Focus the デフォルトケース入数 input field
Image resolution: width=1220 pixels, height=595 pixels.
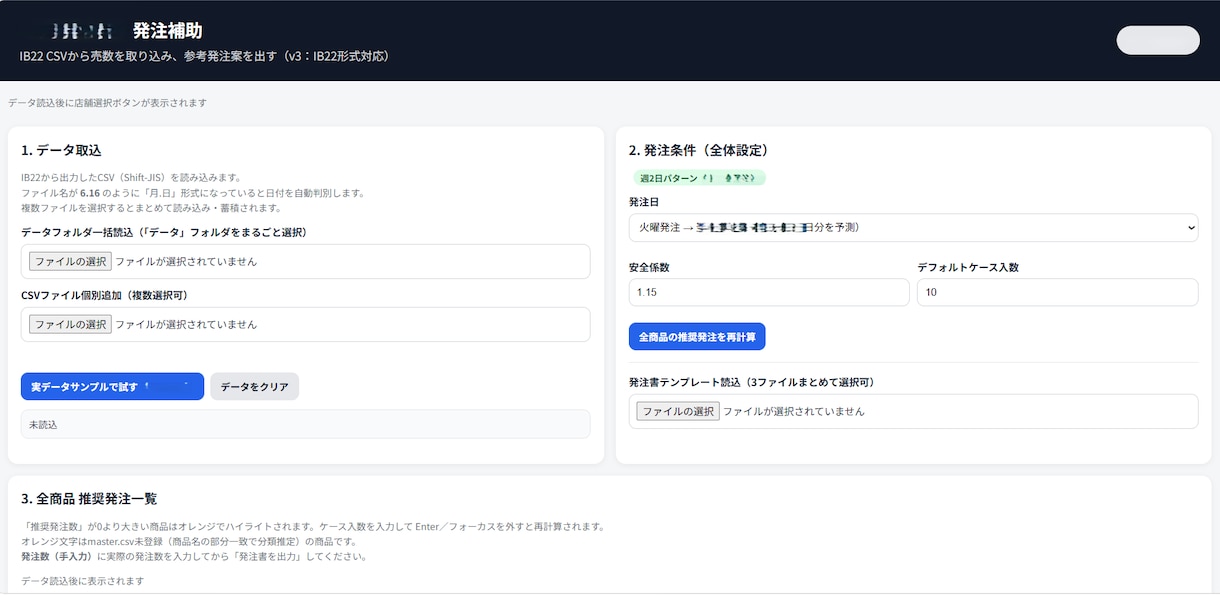pyautogui.click(x=1057, y=292)
